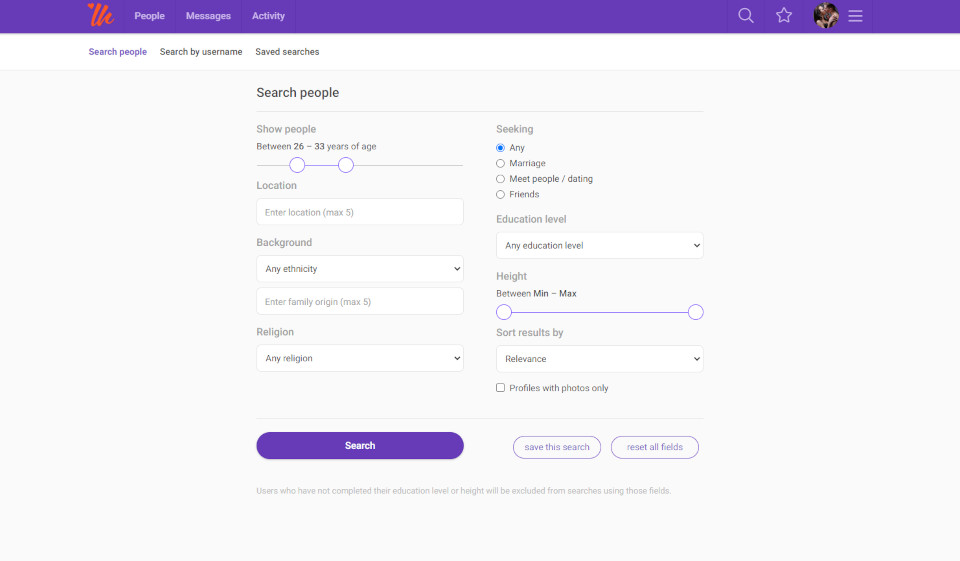Select the Friends radio button
This screenshot has width=960, height=561.
(x=501, y=194)
